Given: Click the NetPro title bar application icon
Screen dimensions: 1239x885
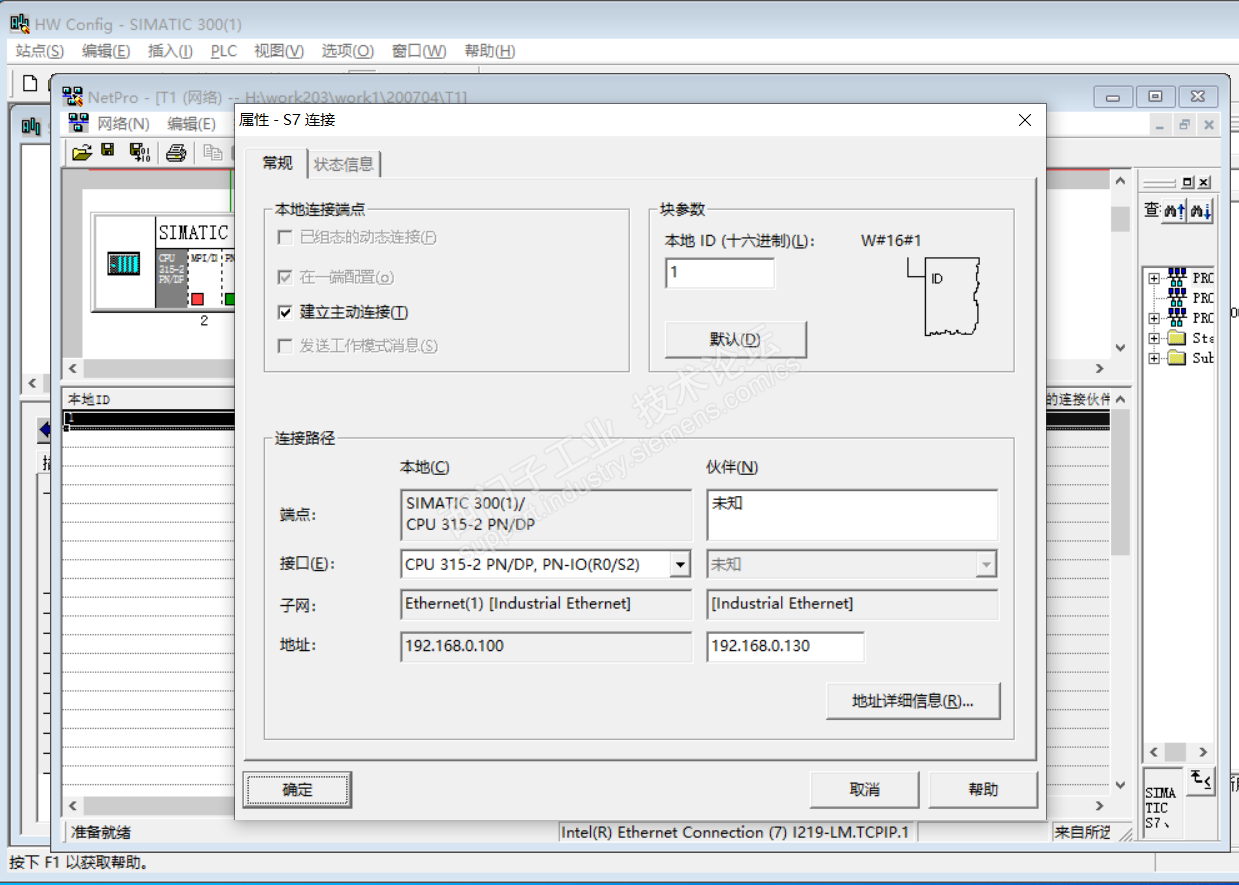Looking at the screenshot, I should [x=73, y=97].
